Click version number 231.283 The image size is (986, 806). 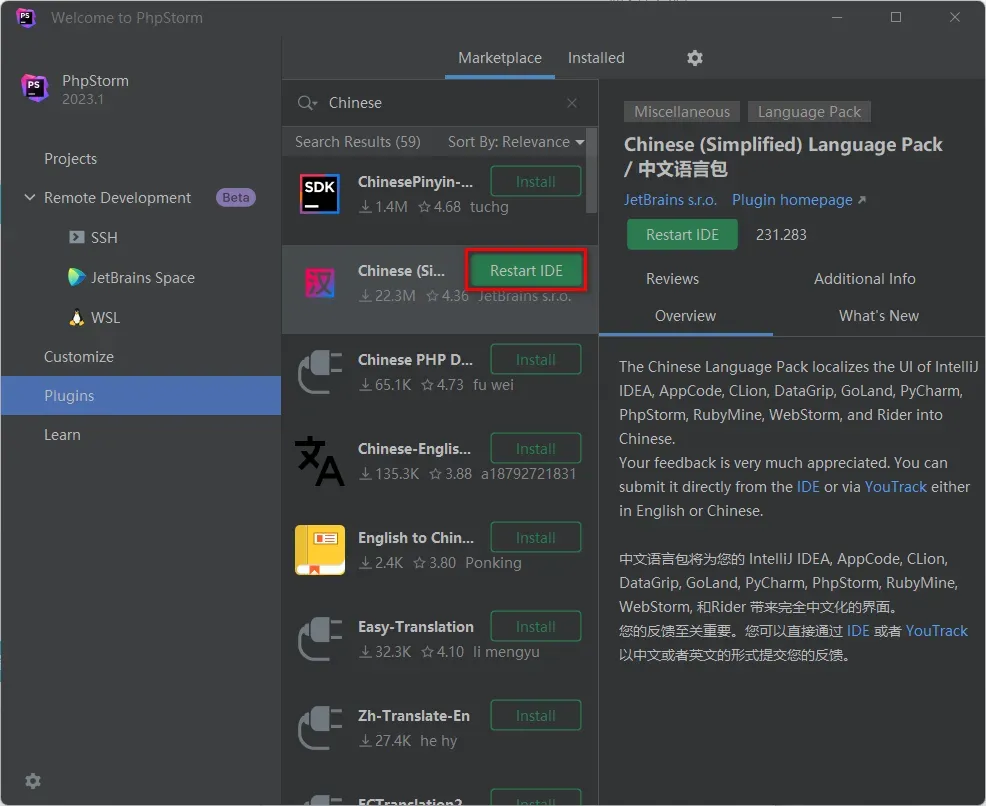click(x=781, y=235)
